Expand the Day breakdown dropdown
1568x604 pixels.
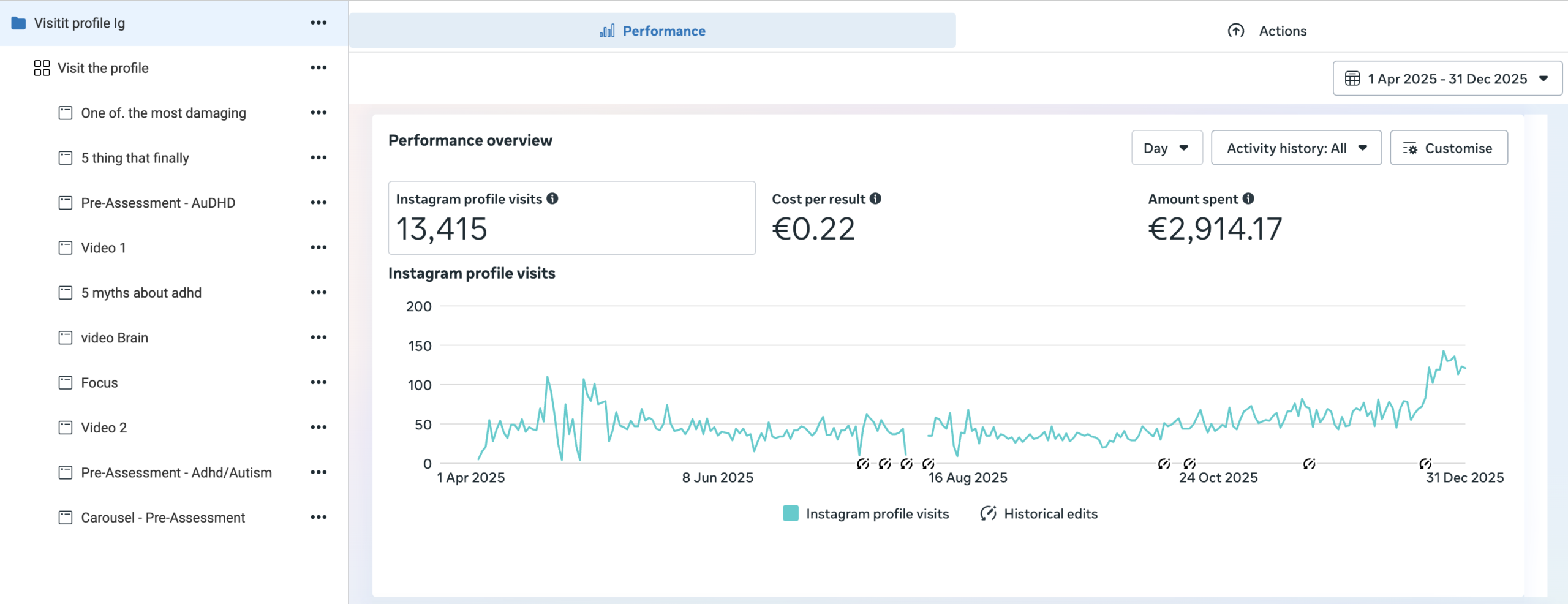click(1166, 148)
